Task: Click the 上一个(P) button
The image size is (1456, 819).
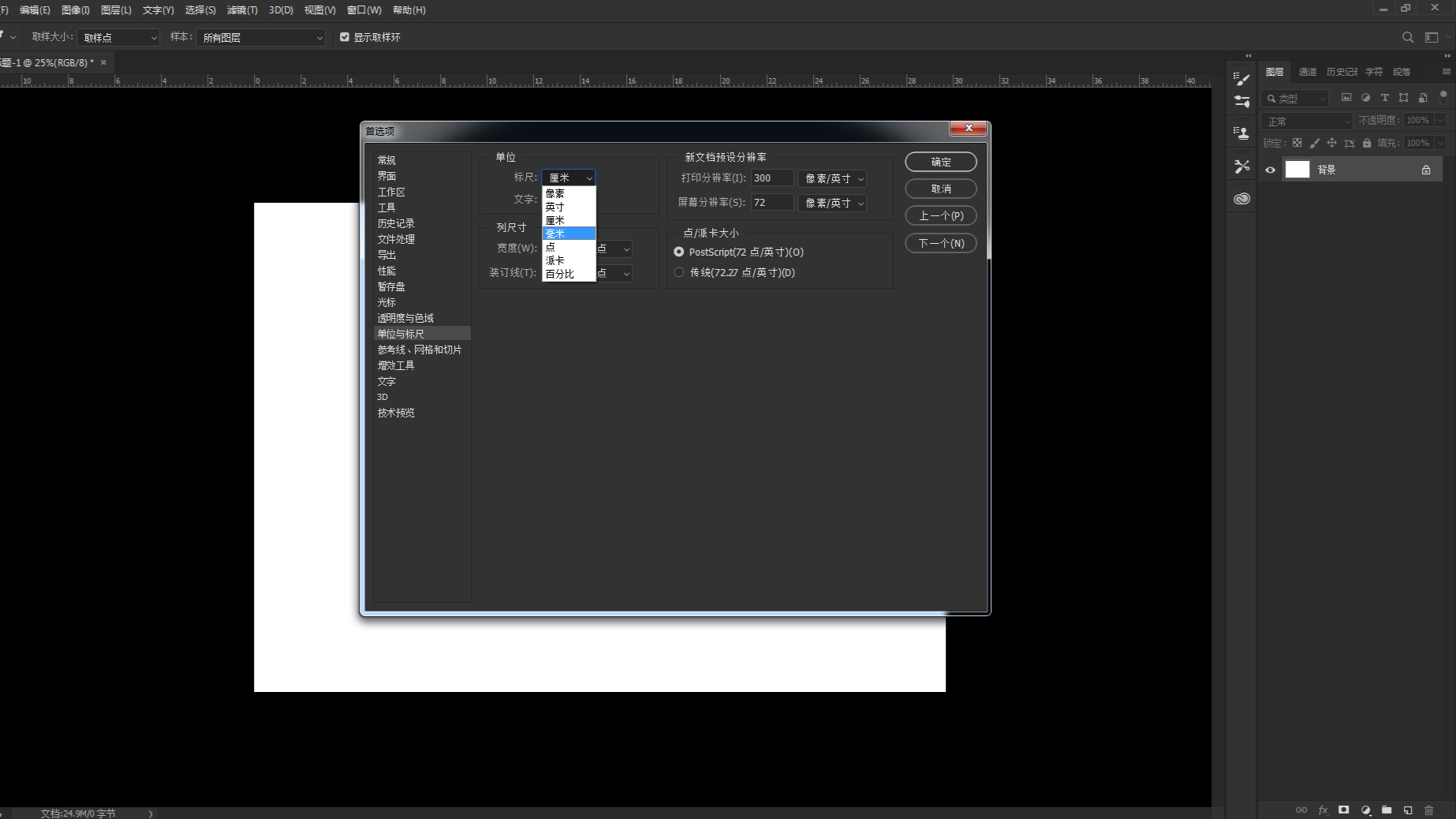Action: (x=941, y=215)
